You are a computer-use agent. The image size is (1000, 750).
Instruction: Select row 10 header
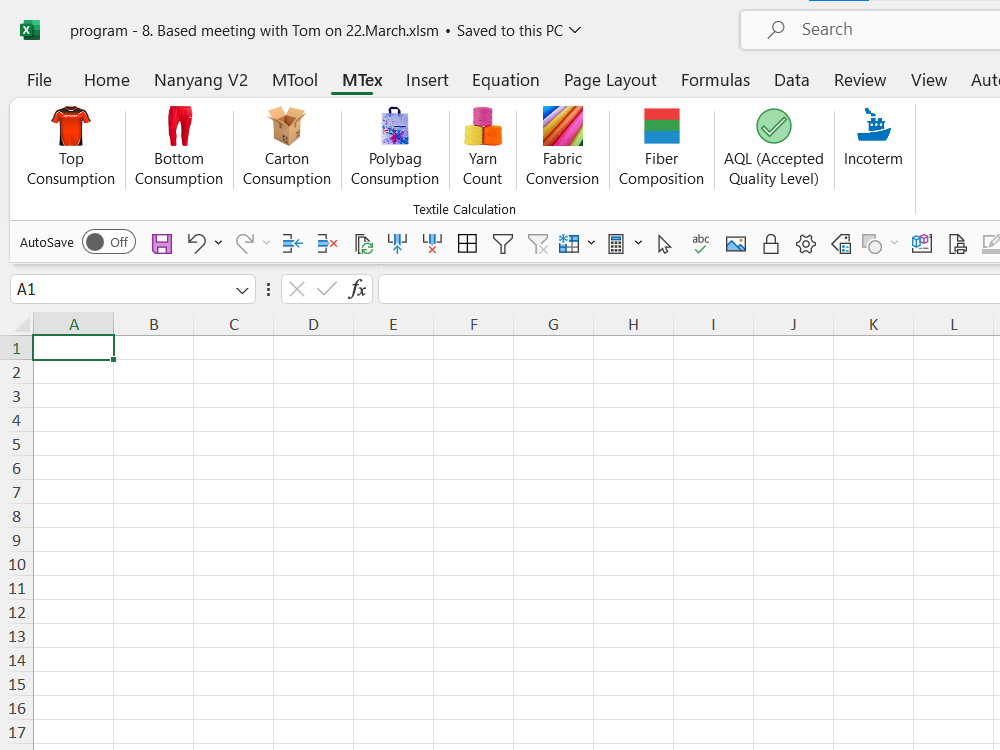tap(17, 564)
